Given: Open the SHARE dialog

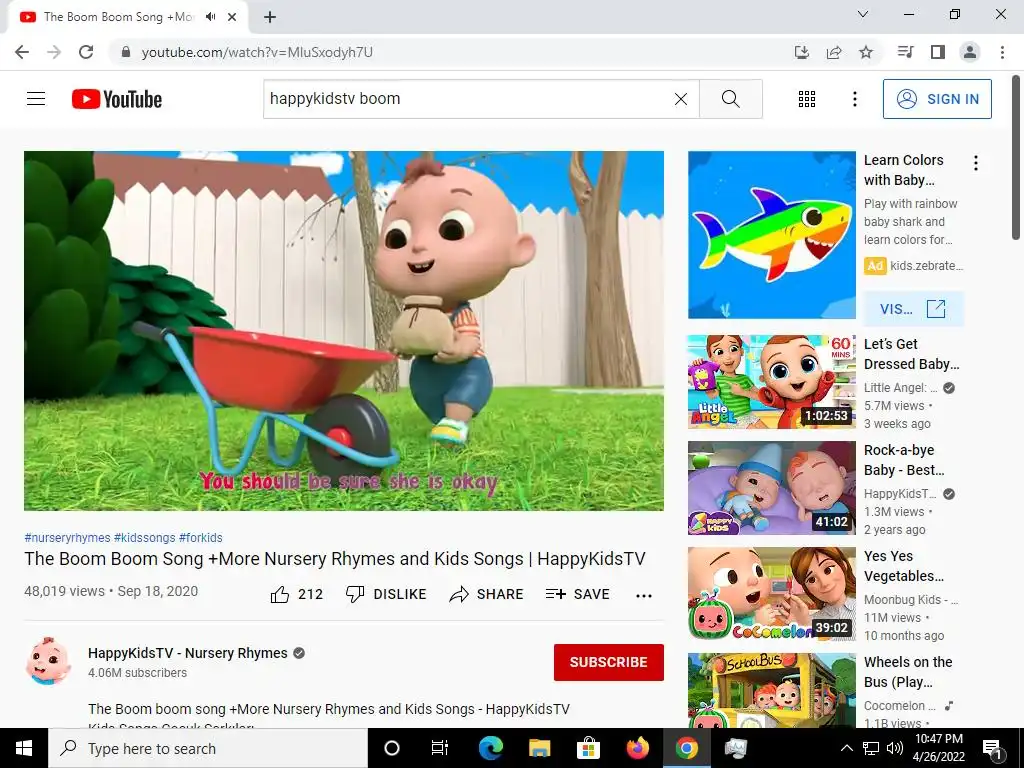Looking at the screenshot, I should [x=487, y=594].
